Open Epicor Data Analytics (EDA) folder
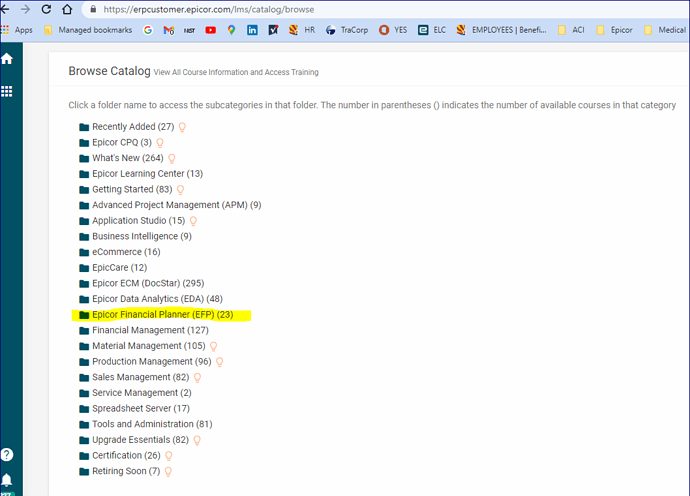690x496 pixels. click(x=150, y=299)
